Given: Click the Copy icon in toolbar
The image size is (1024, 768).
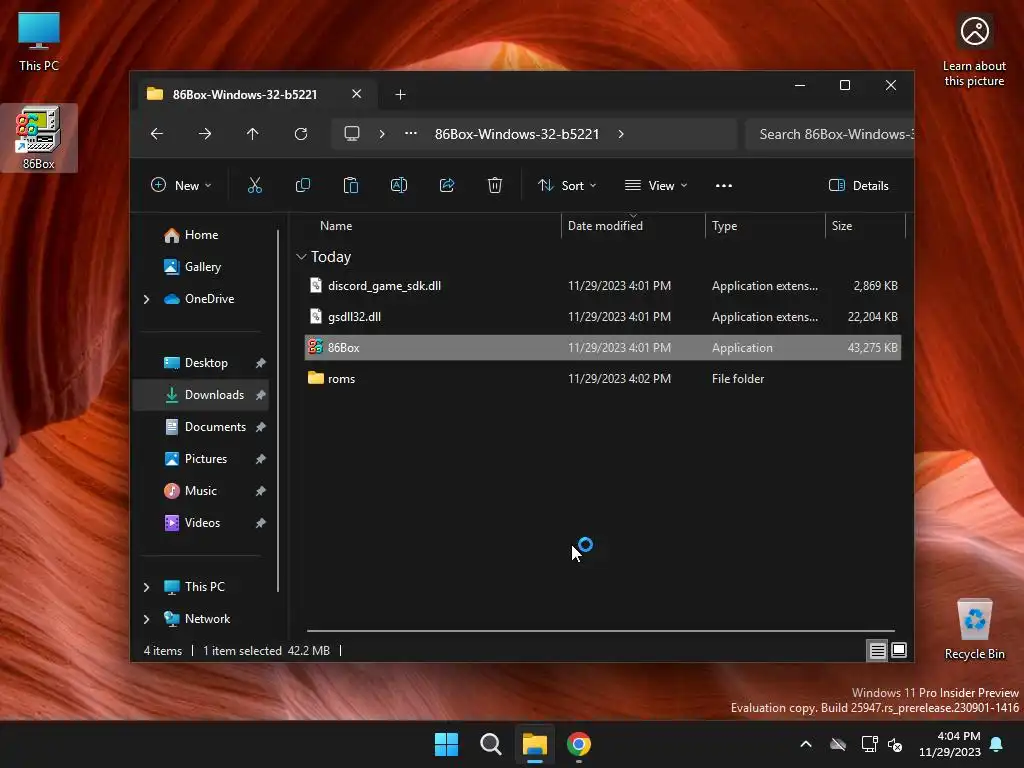Looking at the screenshot, I should click(302, 185).
